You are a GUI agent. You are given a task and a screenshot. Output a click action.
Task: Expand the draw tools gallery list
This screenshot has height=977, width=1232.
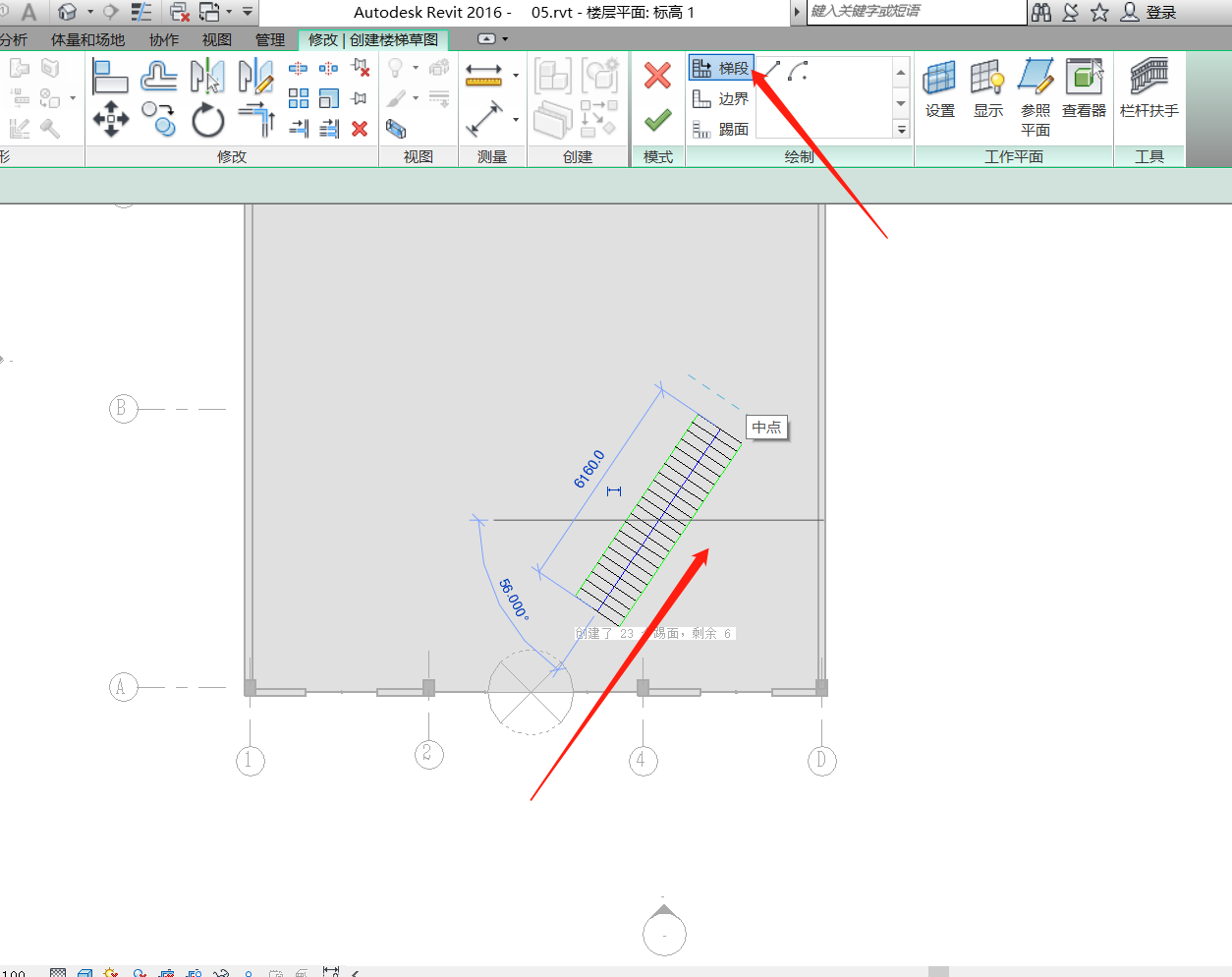coord(901,130)
